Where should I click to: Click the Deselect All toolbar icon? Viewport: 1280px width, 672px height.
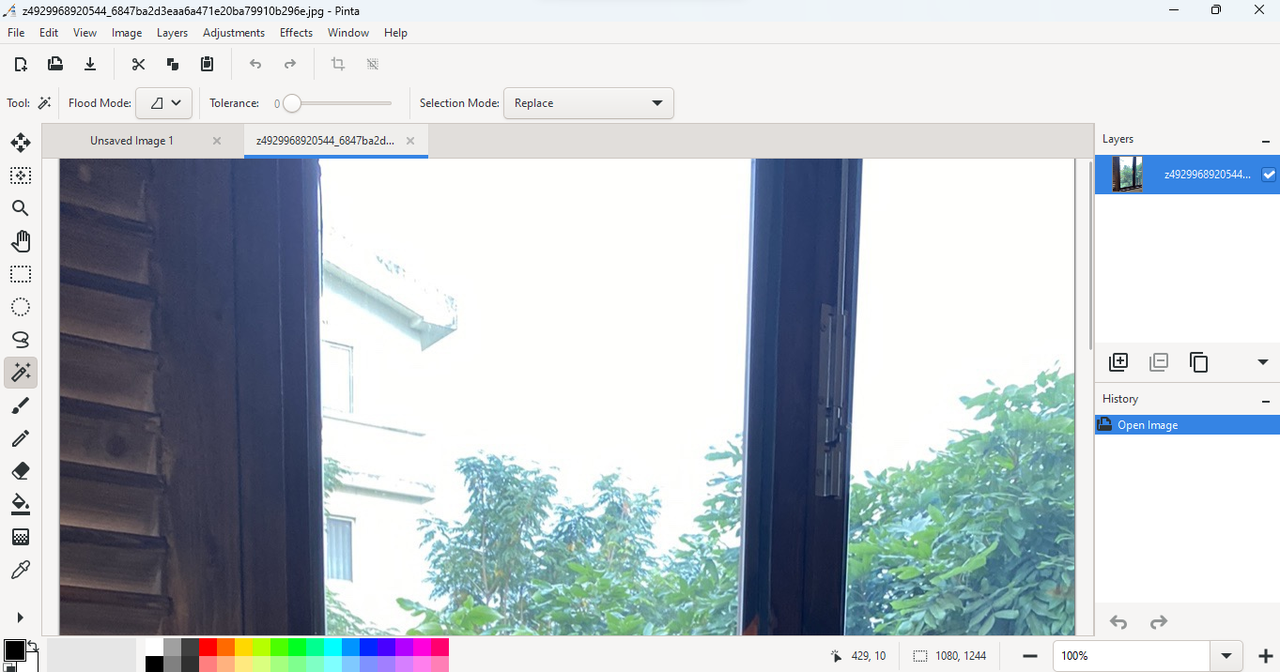click(372, 64)
